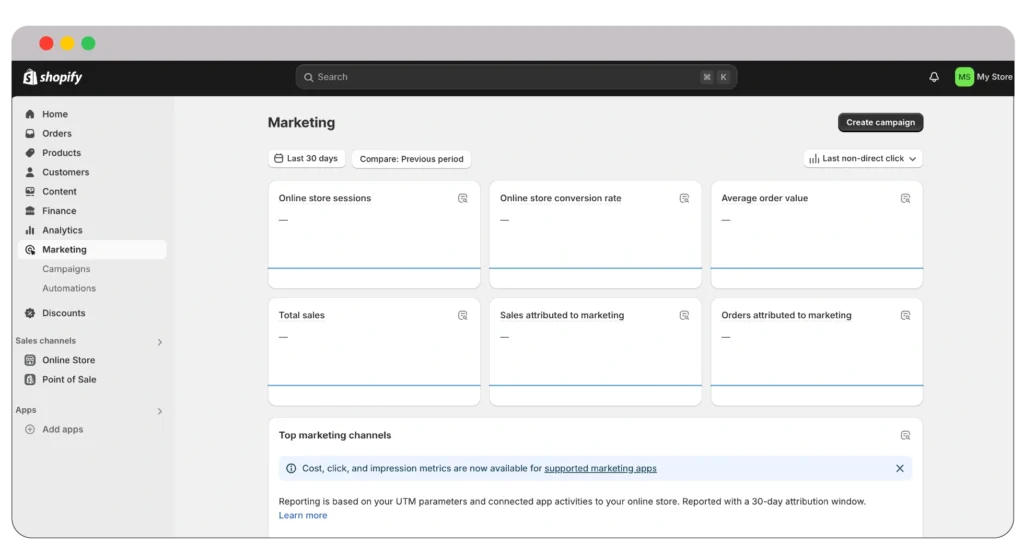Click the Shopify logo
The image size is (1024, 555).
[x=53, y=77]
